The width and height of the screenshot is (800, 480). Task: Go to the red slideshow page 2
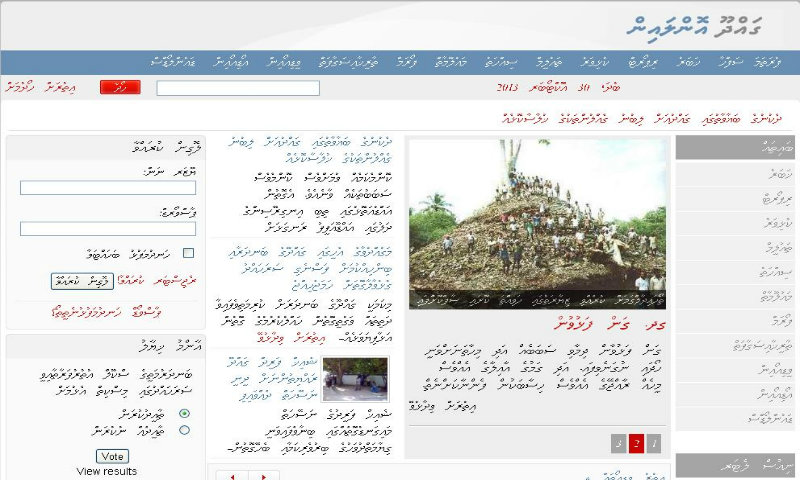(x=636, y=444)
